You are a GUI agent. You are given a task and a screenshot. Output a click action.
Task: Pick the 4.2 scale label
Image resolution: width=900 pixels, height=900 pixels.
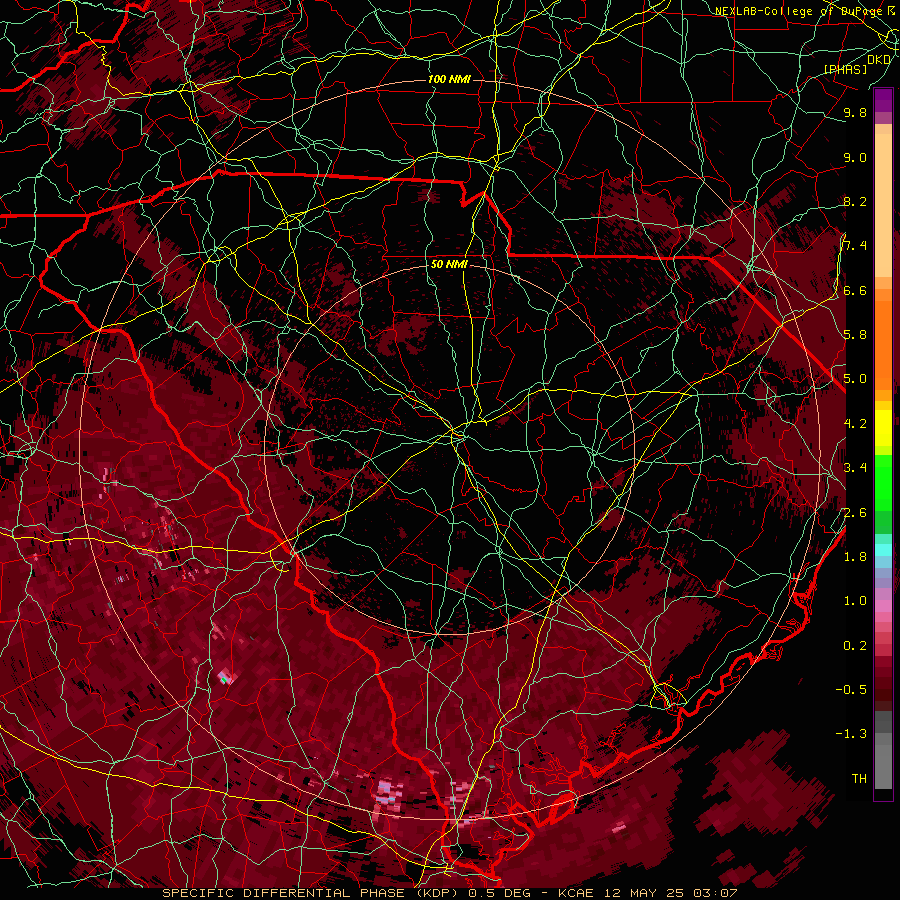click(x=855, y=423)
